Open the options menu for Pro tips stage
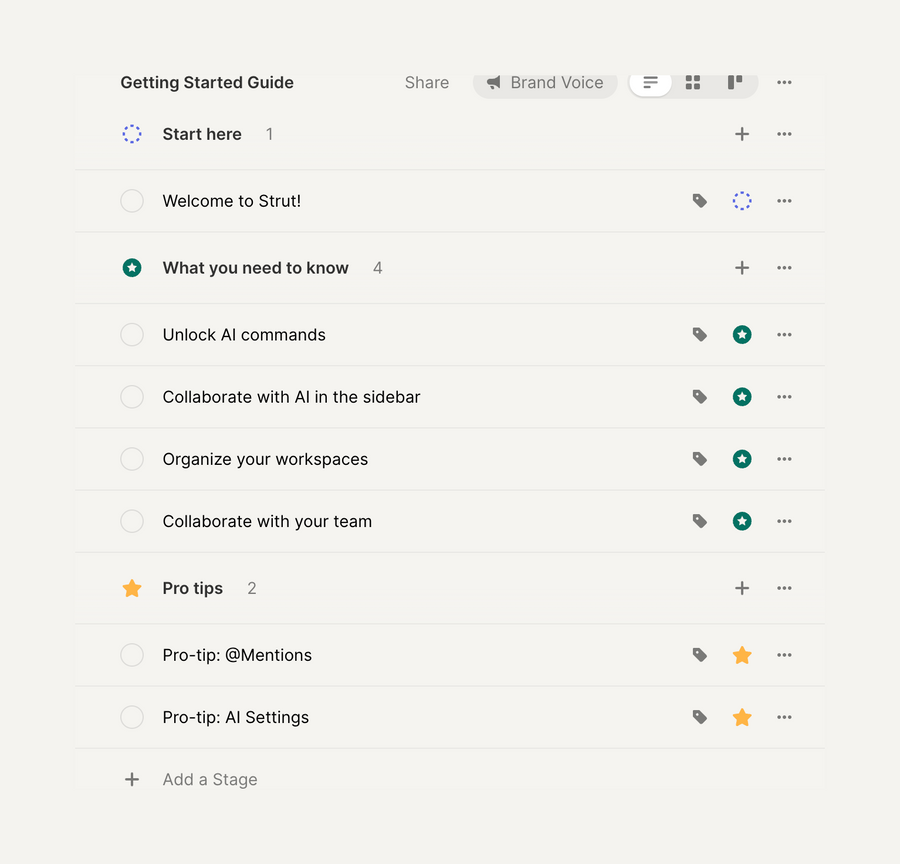Viewport: 900px width, 864px height. [x=784, y=588]
